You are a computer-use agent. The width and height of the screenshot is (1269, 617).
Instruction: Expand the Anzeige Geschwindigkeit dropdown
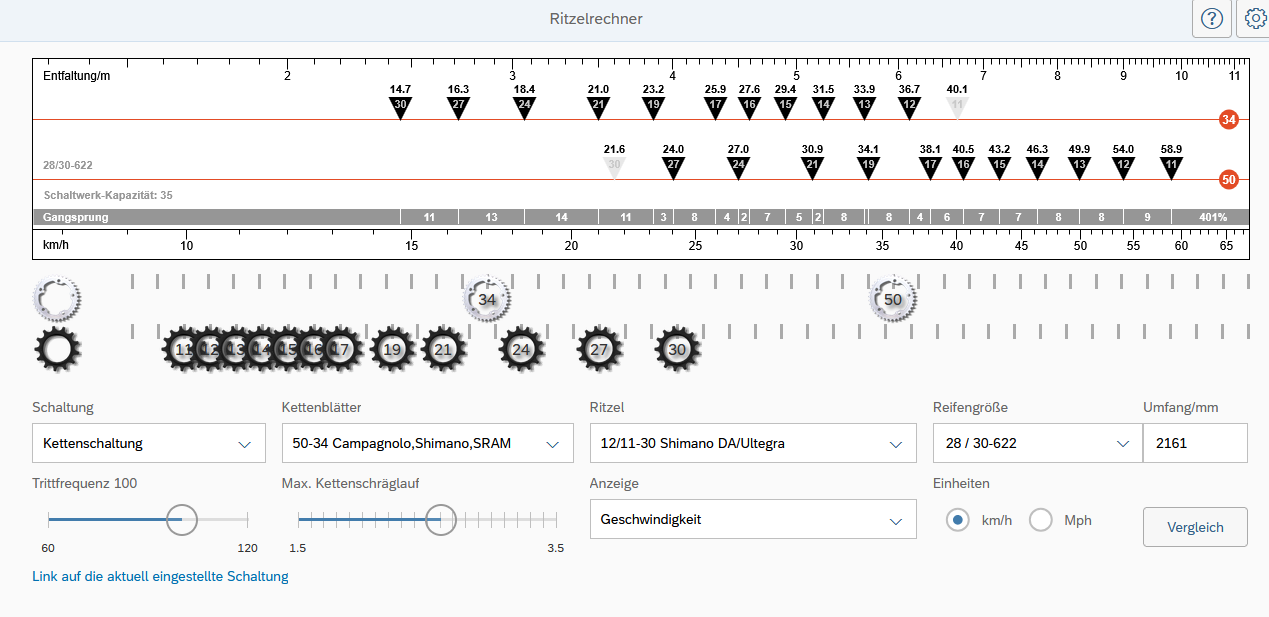[x=752, y=519]
